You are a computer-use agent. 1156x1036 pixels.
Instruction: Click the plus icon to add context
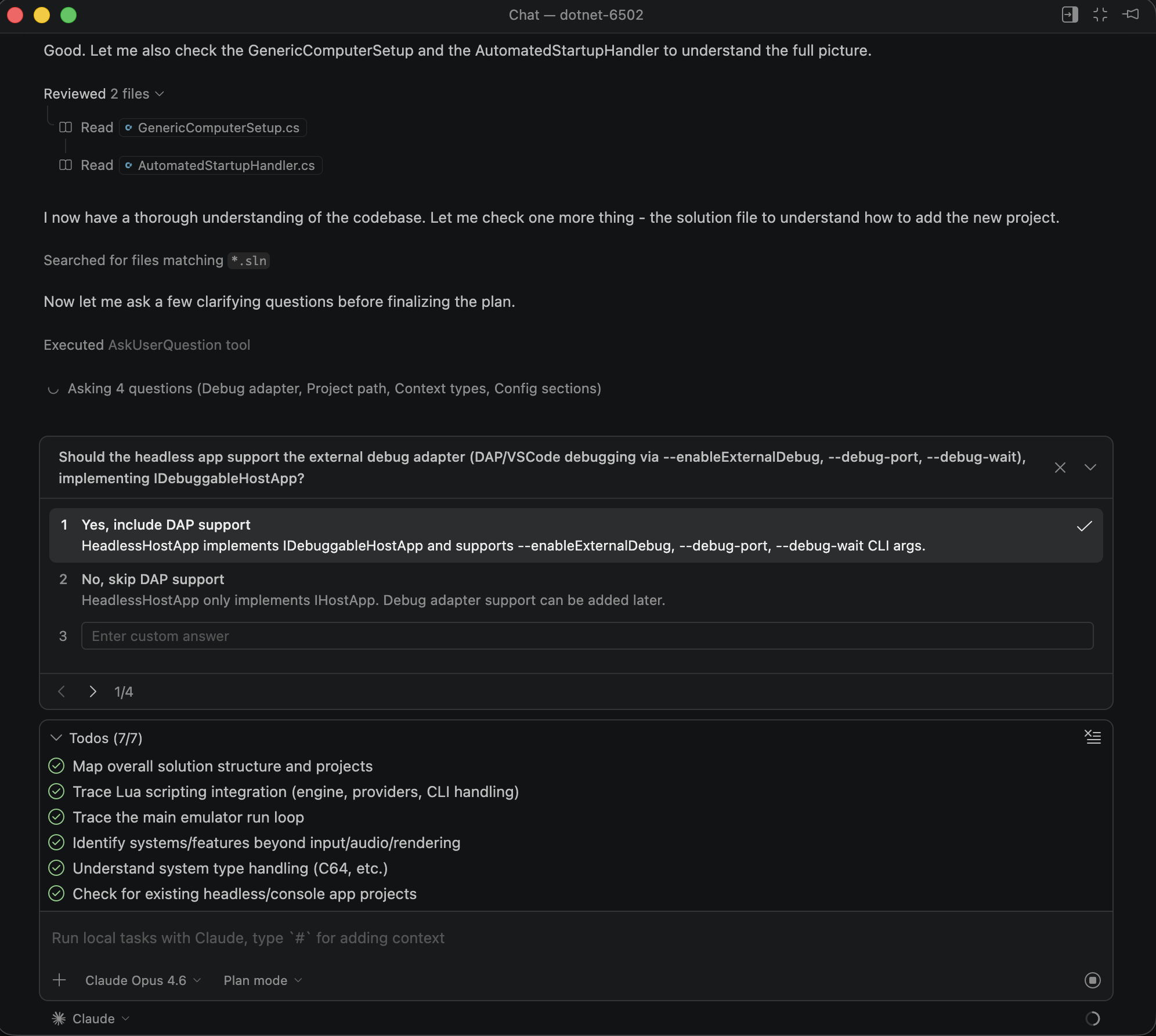pyautogui.click(x=59, y=980)
